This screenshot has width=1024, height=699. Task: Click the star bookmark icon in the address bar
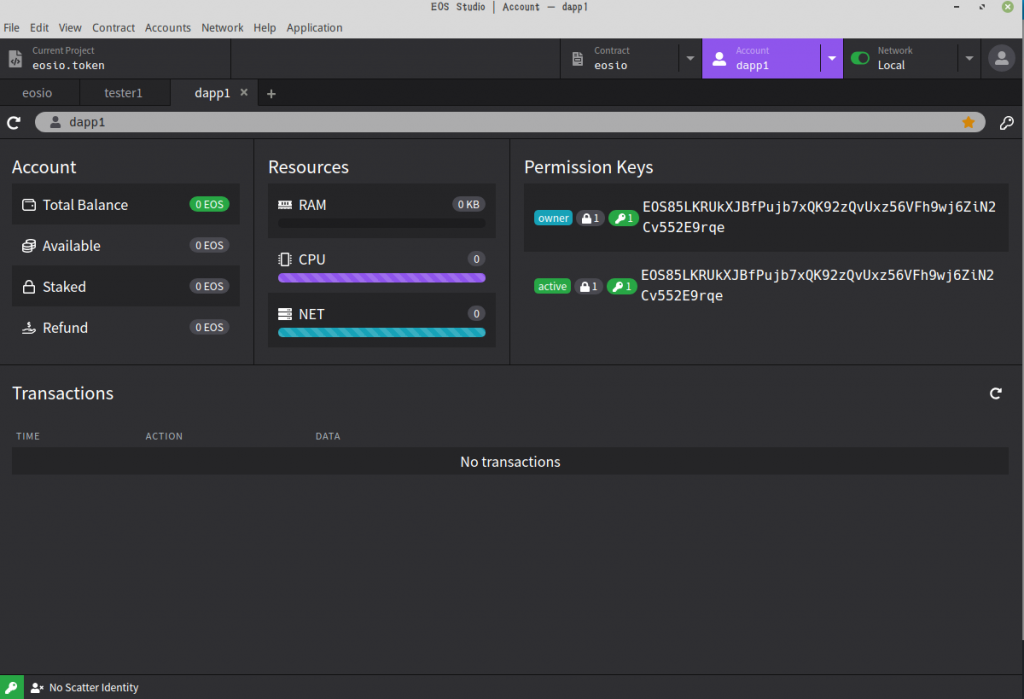(x=968, y=123)
